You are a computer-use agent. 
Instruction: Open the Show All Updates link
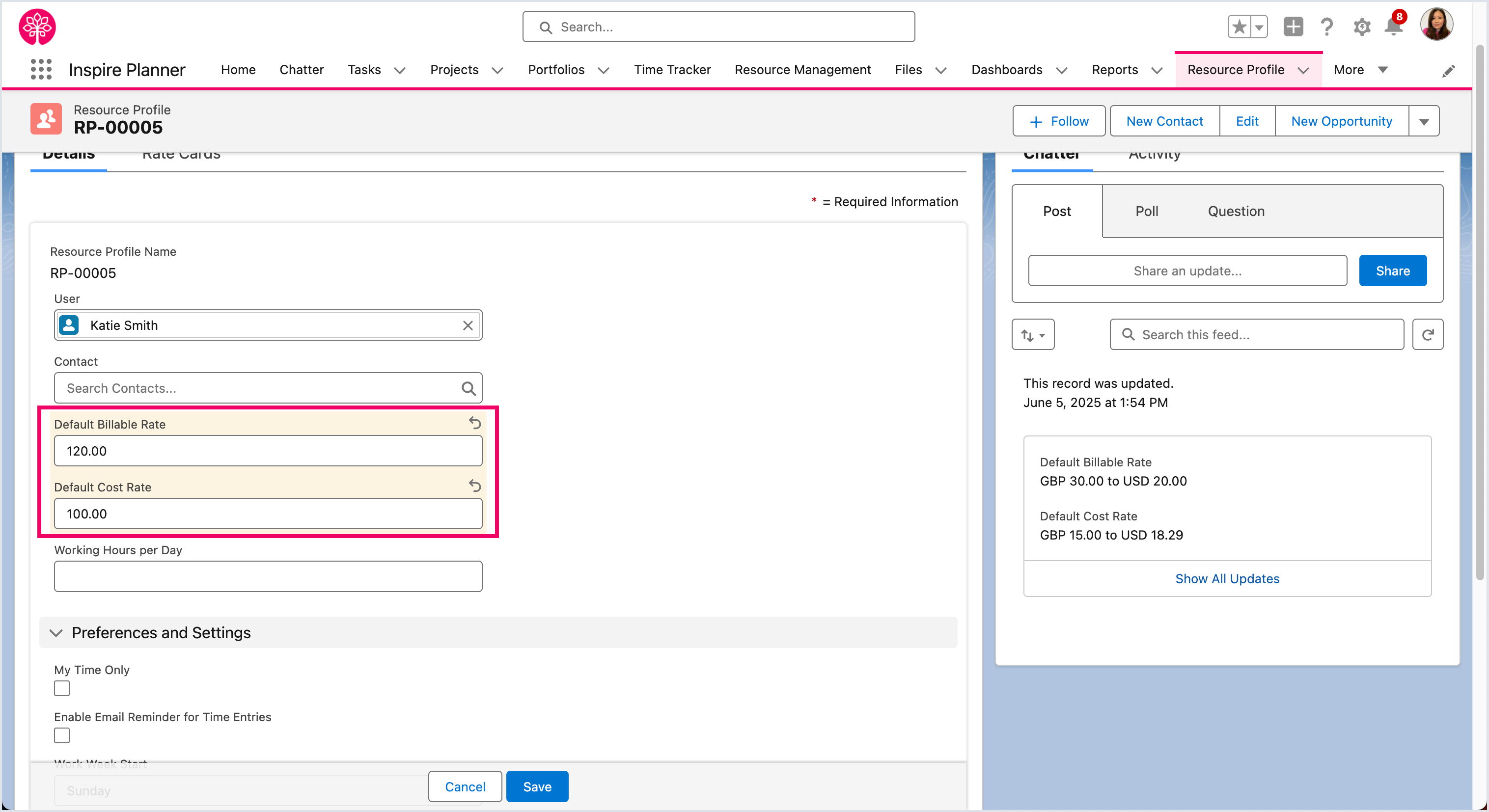pyautogui.click(x=1227, y=578)
